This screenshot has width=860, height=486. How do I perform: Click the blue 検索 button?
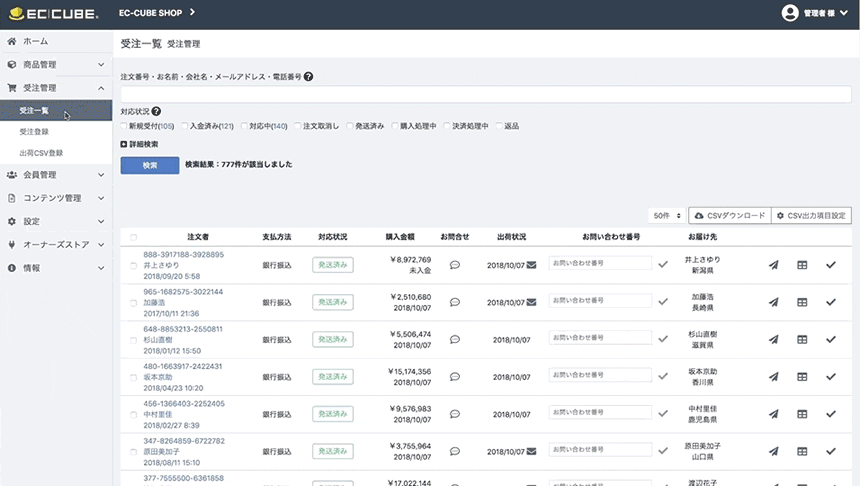[x=150, y=165]
